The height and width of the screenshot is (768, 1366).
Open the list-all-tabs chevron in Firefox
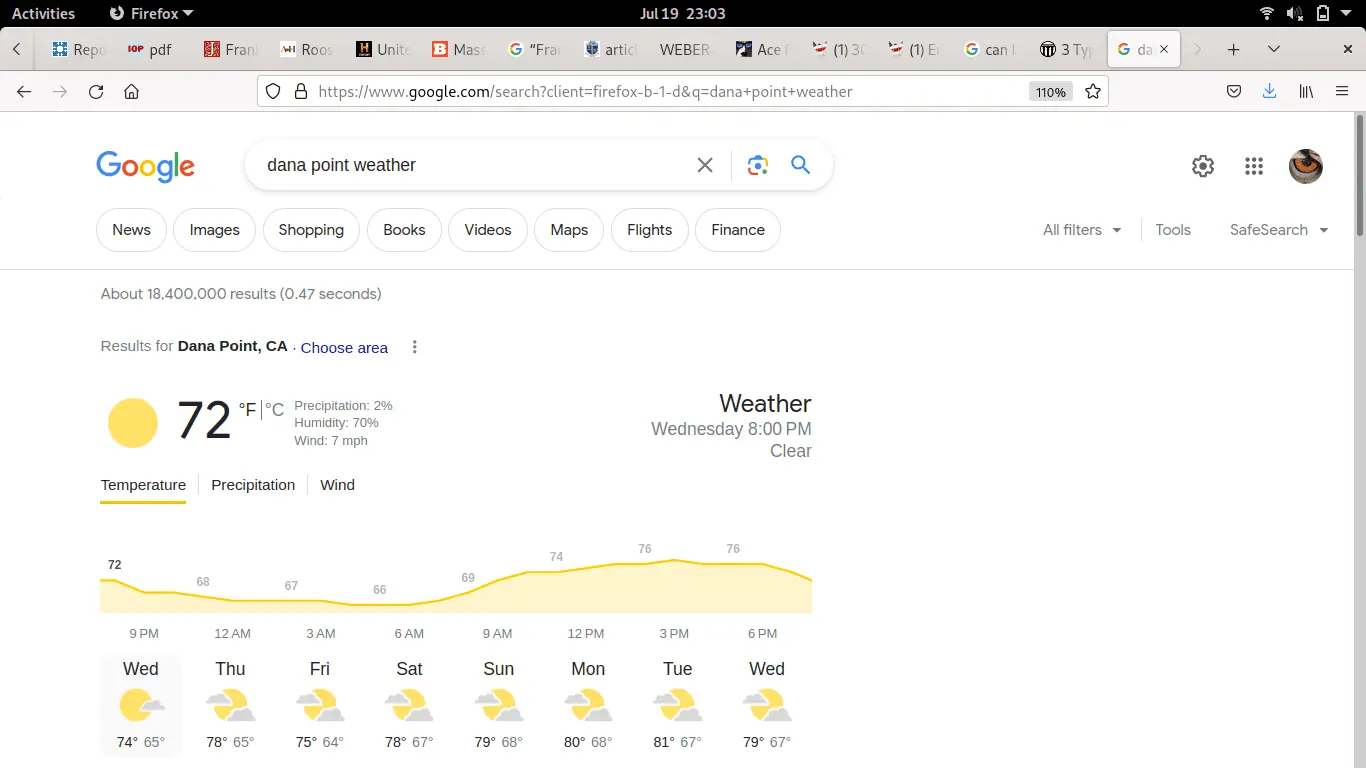[1272, 48]
